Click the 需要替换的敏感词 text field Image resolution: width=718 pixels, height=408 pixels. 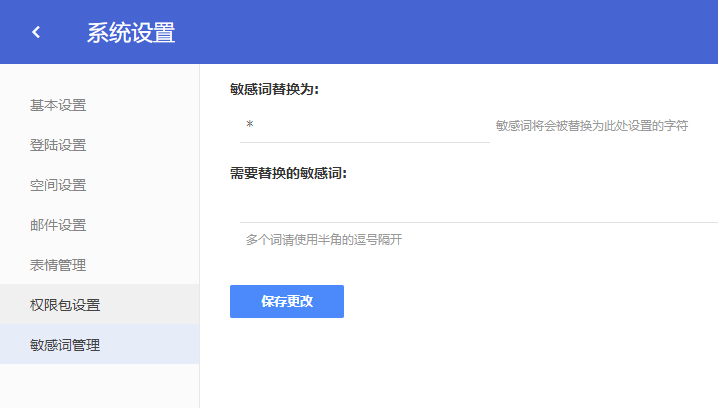478,207
